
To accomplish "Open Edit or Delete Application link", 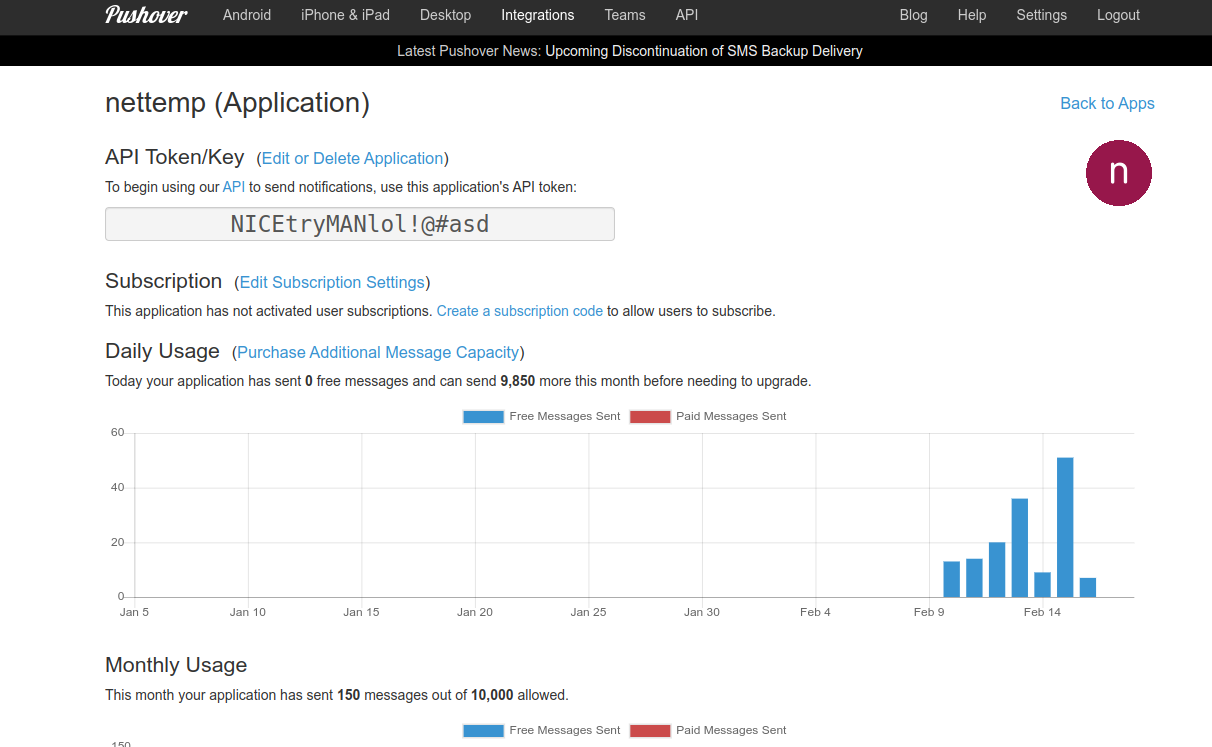I will 353,158.
